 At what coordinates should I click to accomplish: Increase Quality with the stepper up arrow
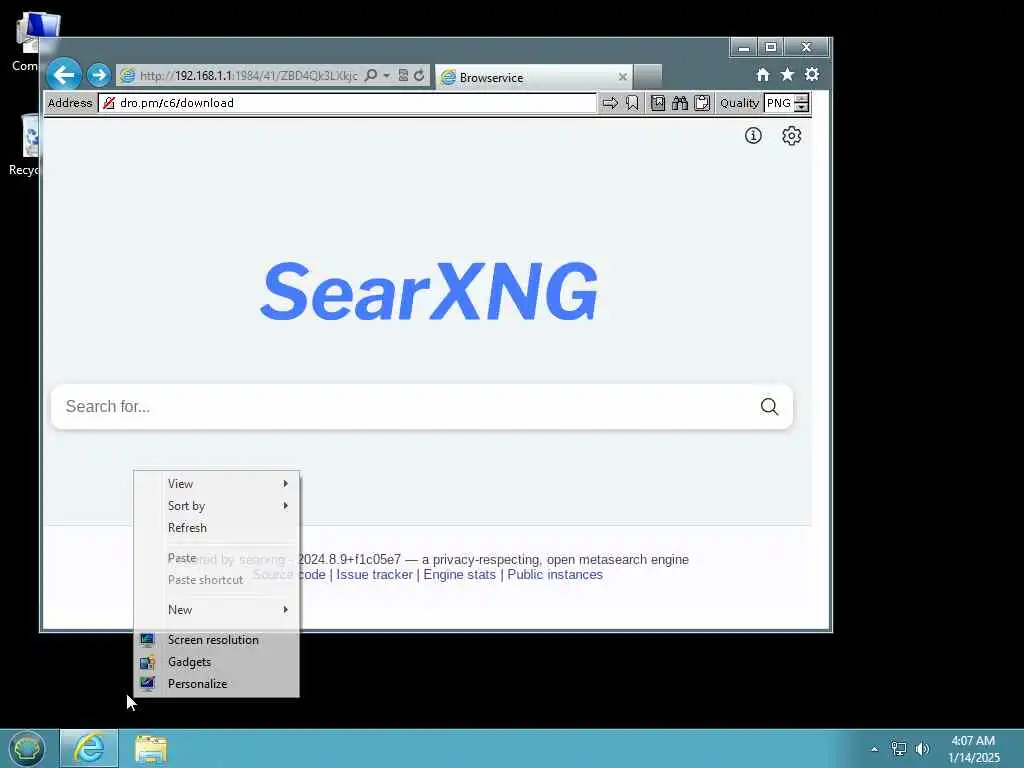801,99
